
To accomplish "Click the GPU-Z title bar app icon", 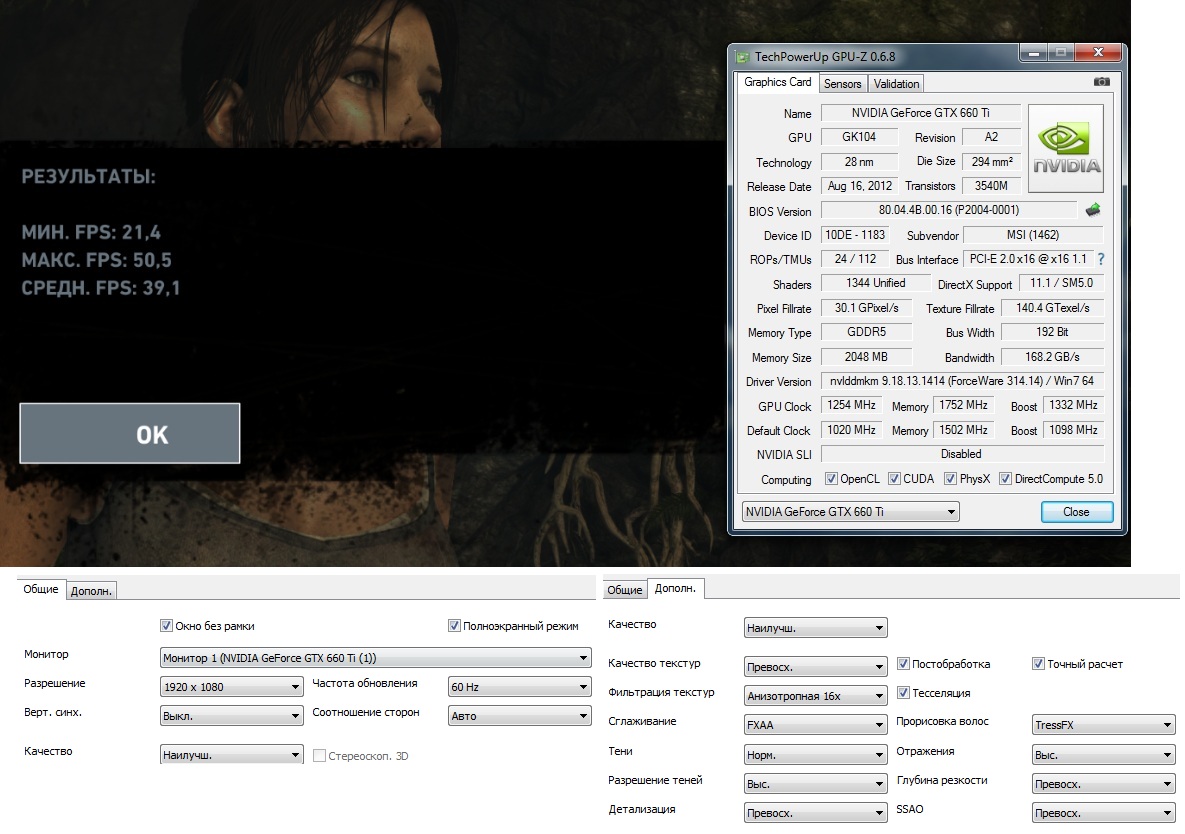I will tap(743, 57).
